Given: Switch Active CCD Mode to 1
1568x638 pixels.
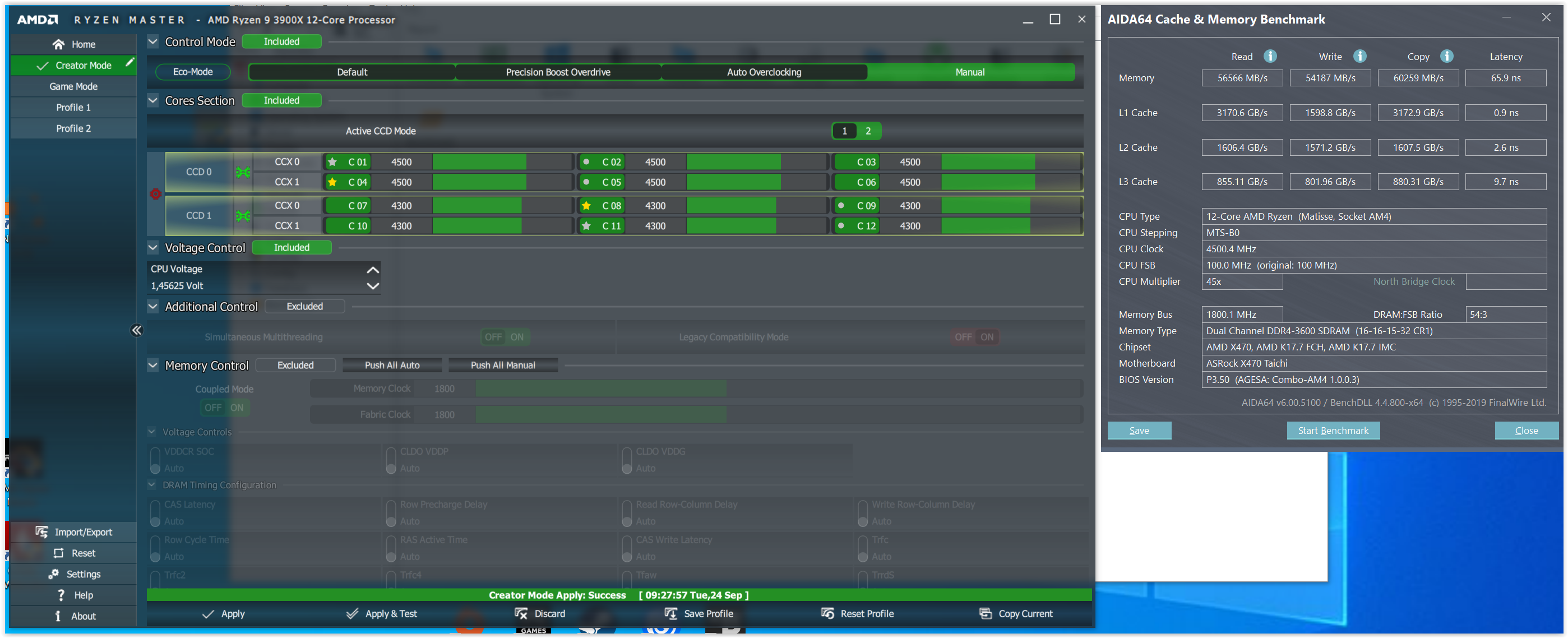Looking at the screenshot, I should (844, 131).
